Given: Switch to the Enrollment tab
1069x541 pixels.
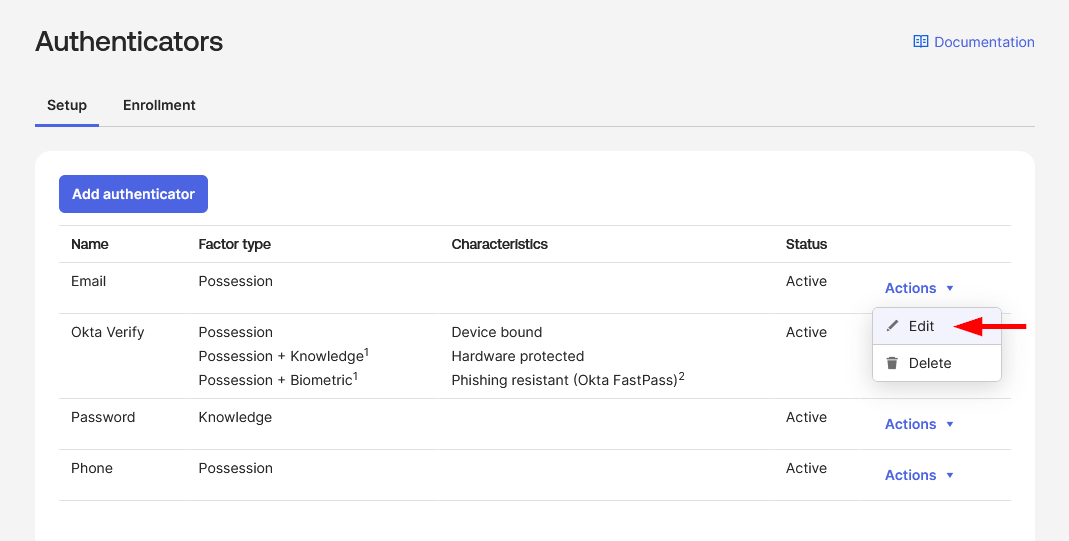Looking at the screenshot, I should (159, 105).
